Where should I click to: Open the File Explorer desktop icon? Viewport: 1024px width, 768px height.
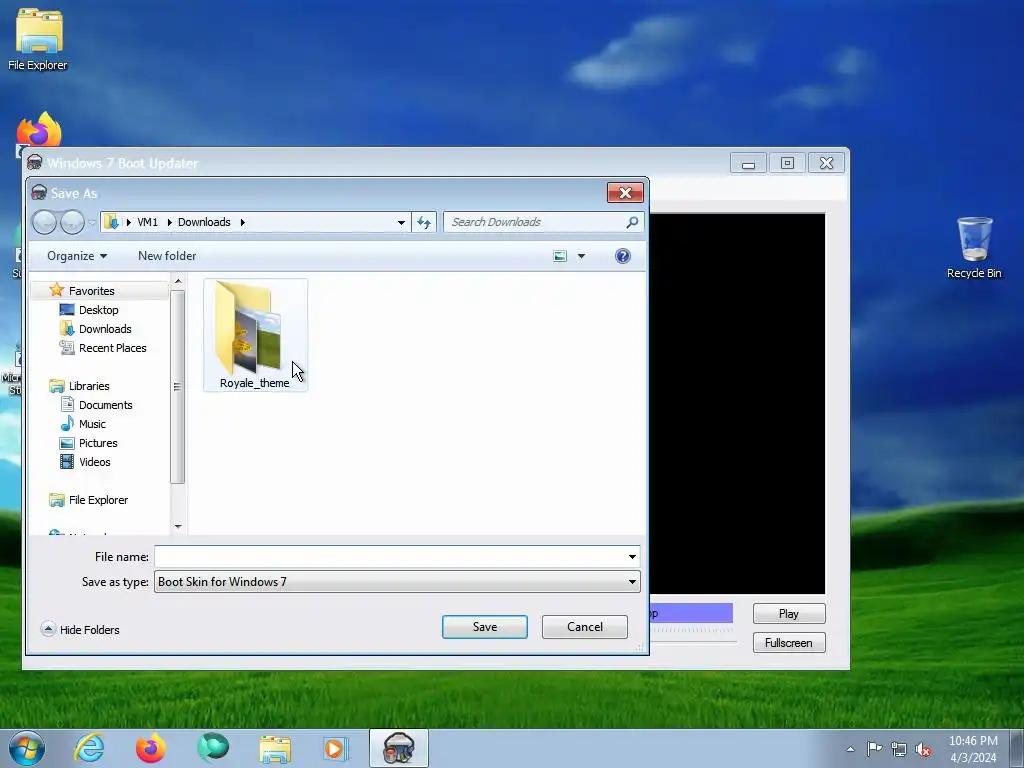[x=38, y=39]
